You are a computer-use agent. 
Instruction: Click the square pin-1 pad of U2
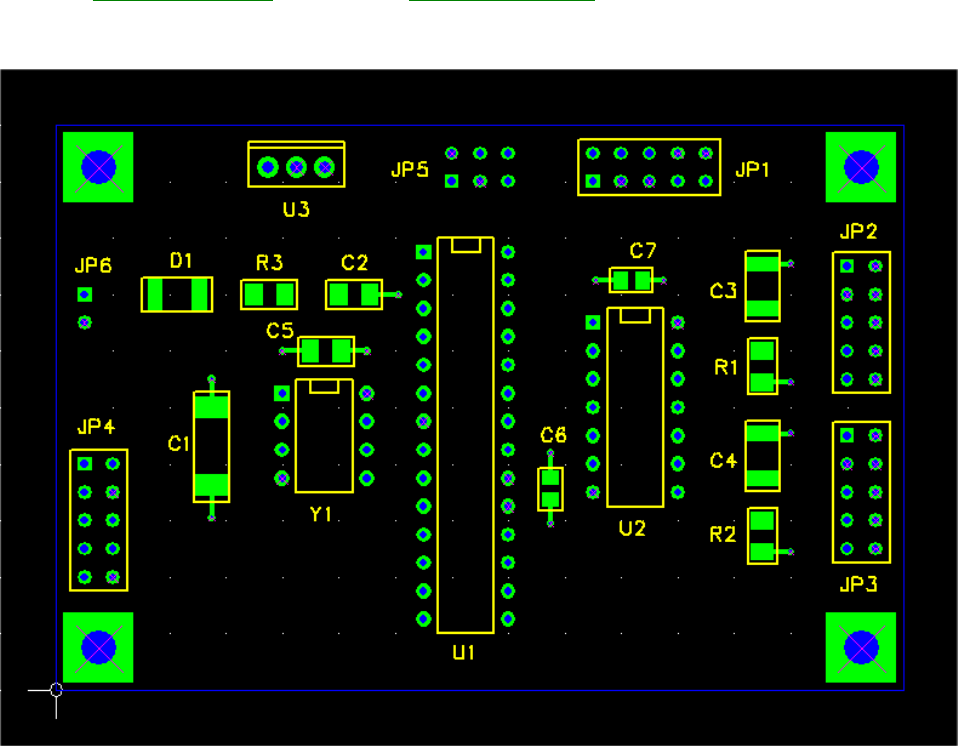(x=593, y=322)
